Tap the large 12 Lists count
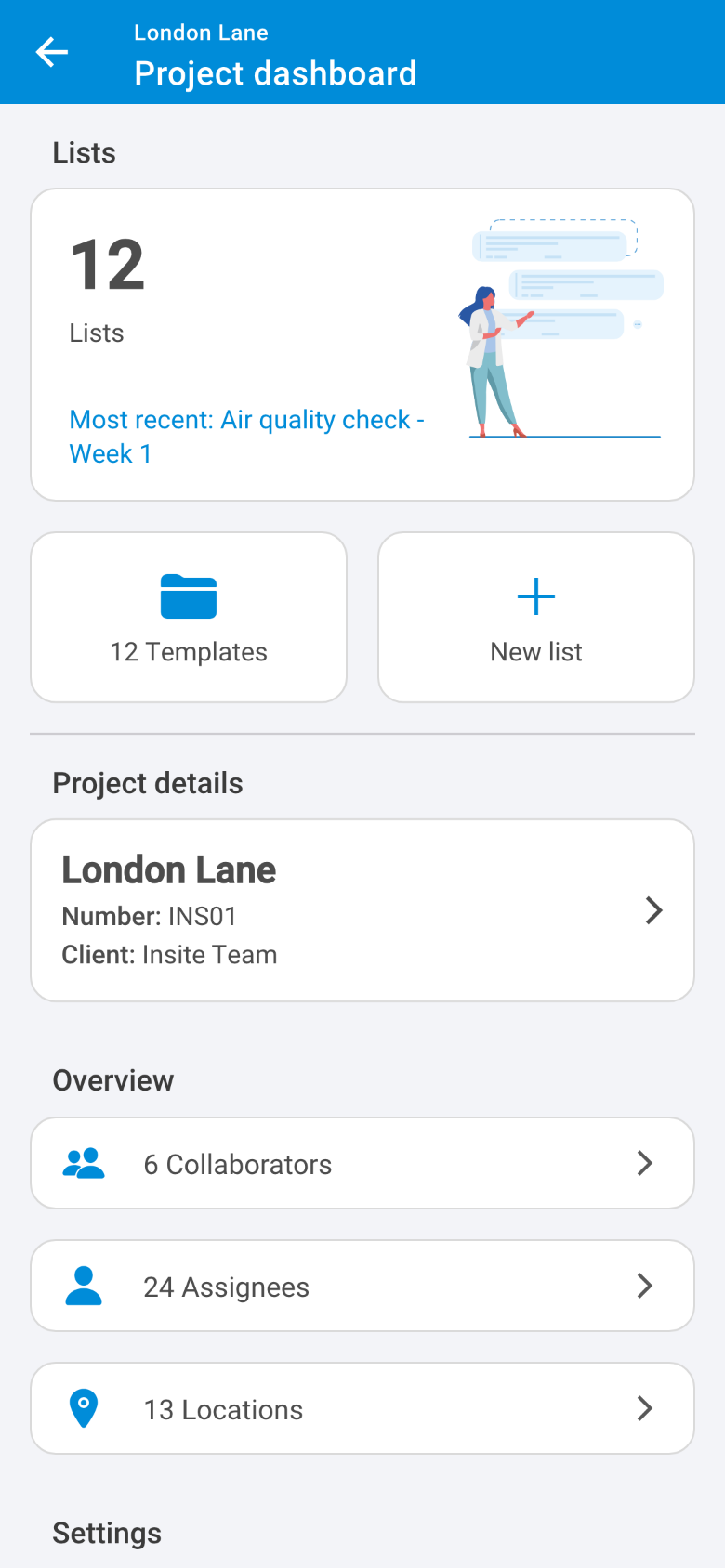 [x=108, y=266]
